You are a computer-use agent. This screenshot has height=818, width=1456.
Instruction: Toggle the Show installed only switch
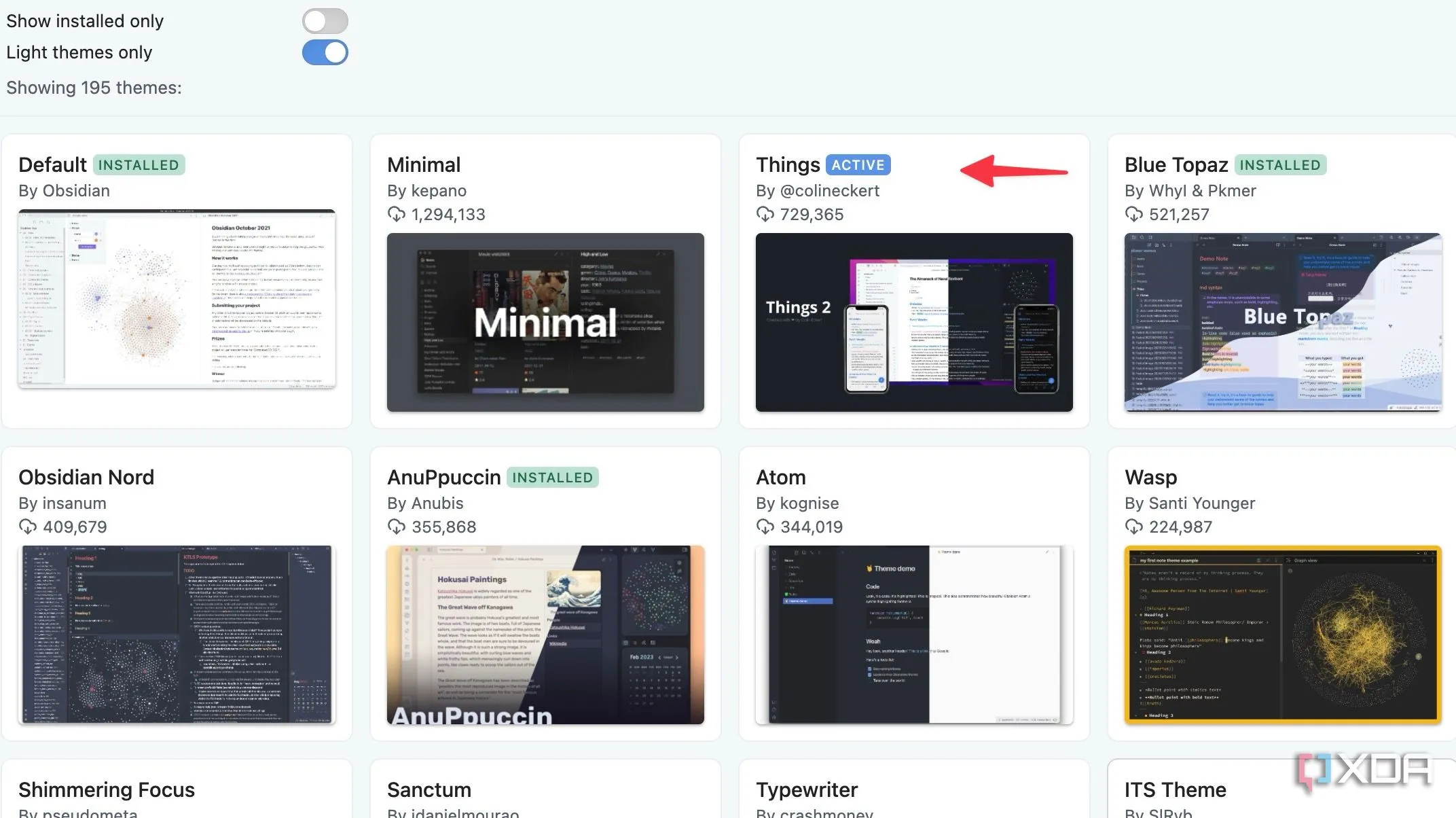[x=325, y=21]
